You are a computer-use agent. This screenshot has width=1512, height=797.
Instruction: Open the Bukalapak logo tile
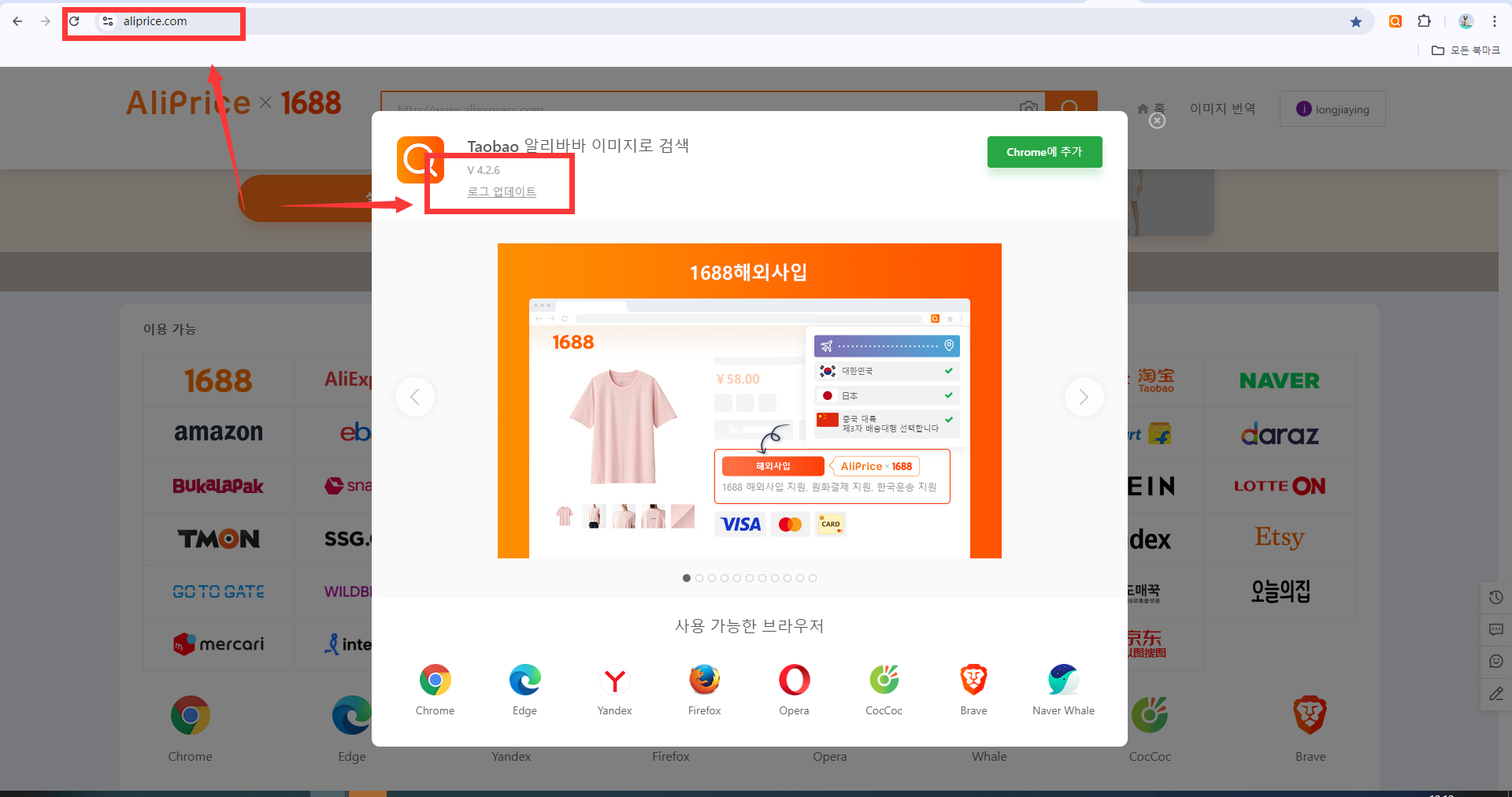click(x=218, y=486)
